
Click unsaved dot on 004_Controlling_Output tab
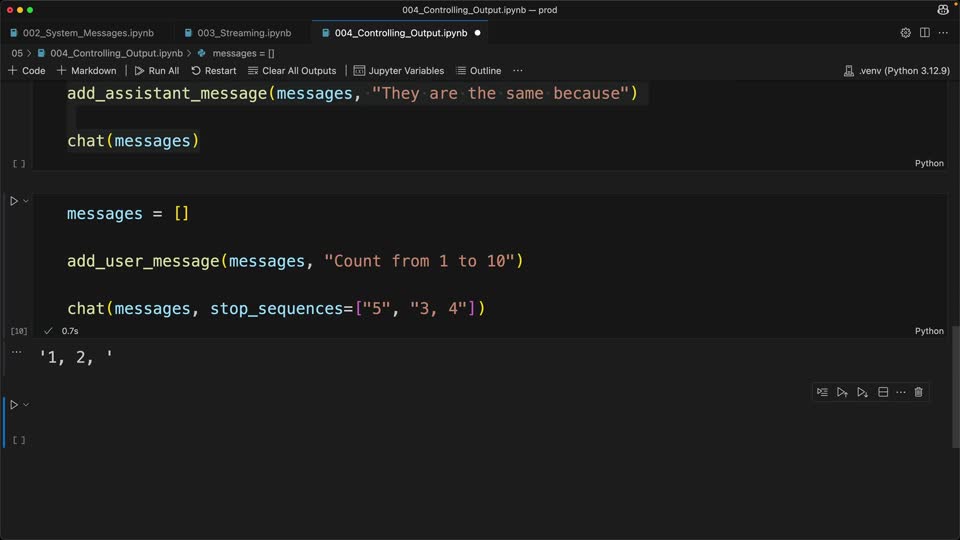click(x=478, y=33)
